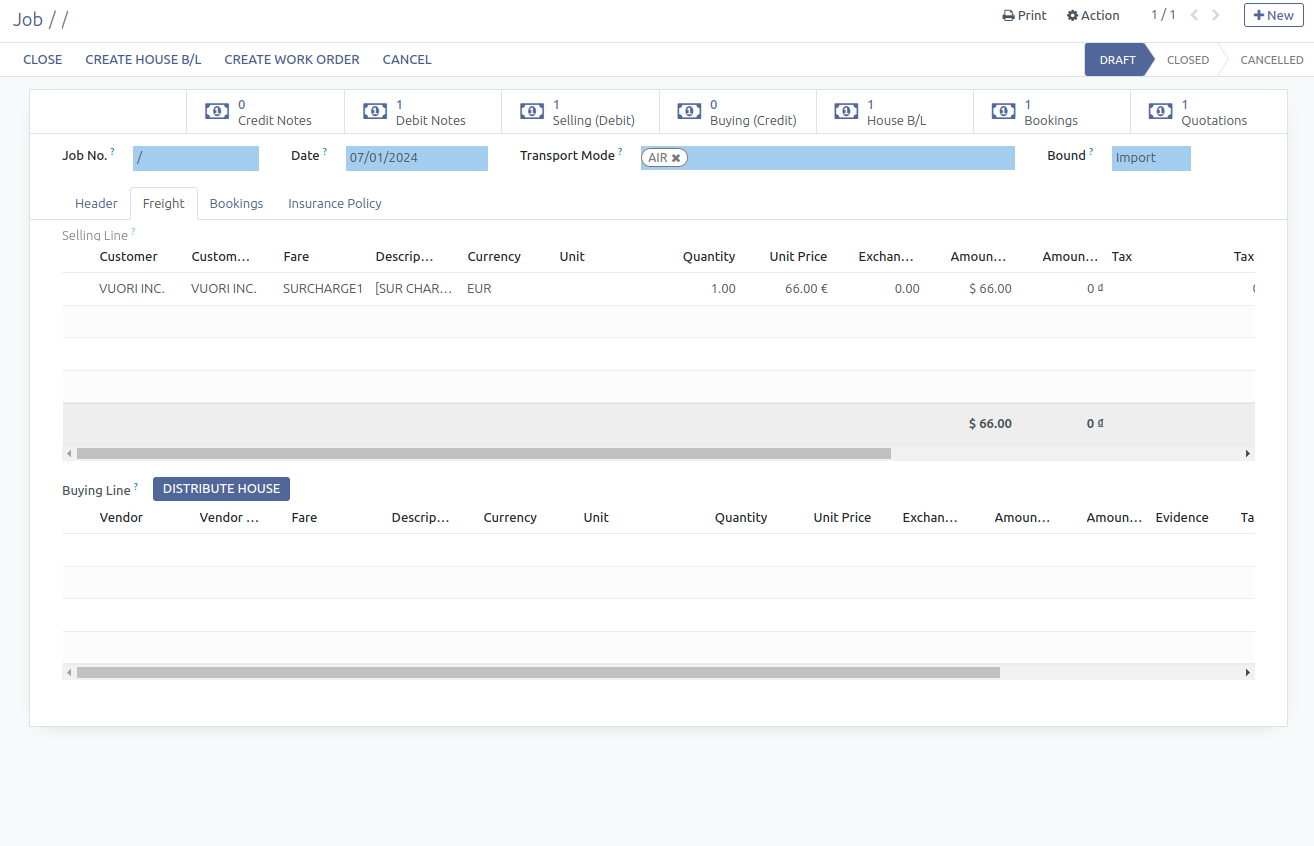The width and height of the screenshot is (1314, 846).
Task: Click the Date input field
Action: [x=416, y=158]
